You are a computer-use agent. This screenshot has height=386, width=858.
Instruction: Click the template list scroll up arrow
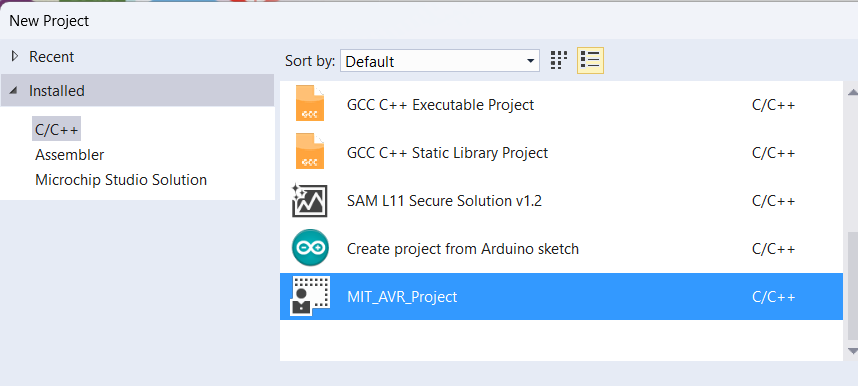pos(851,91)
